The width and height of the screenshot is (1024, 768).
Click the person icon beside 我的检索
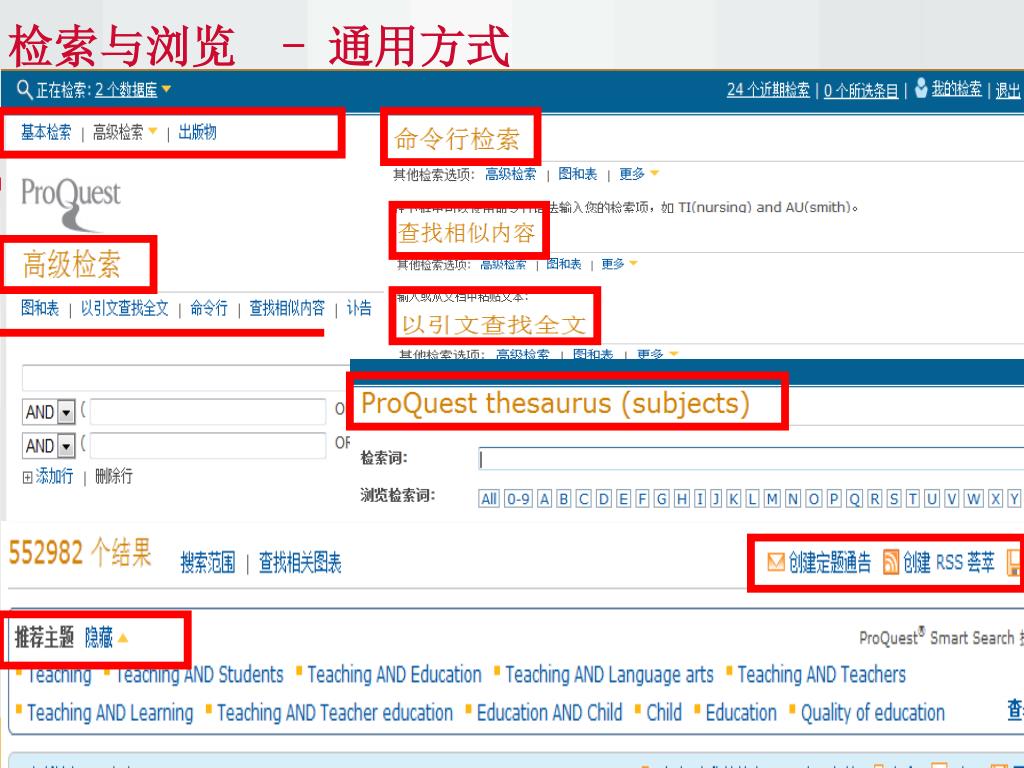coord(921,88)
